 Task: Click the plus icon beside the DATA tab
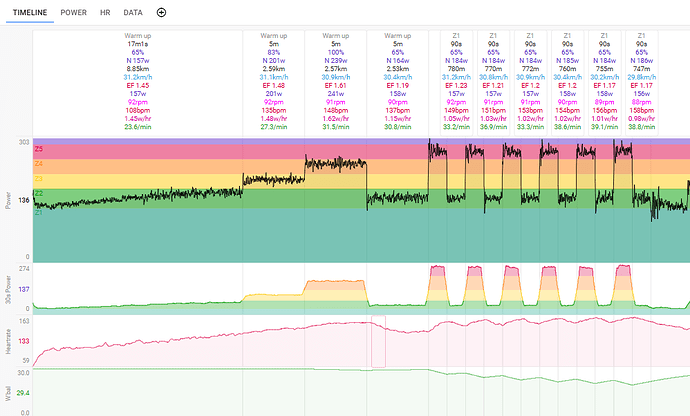pos(162,12)
